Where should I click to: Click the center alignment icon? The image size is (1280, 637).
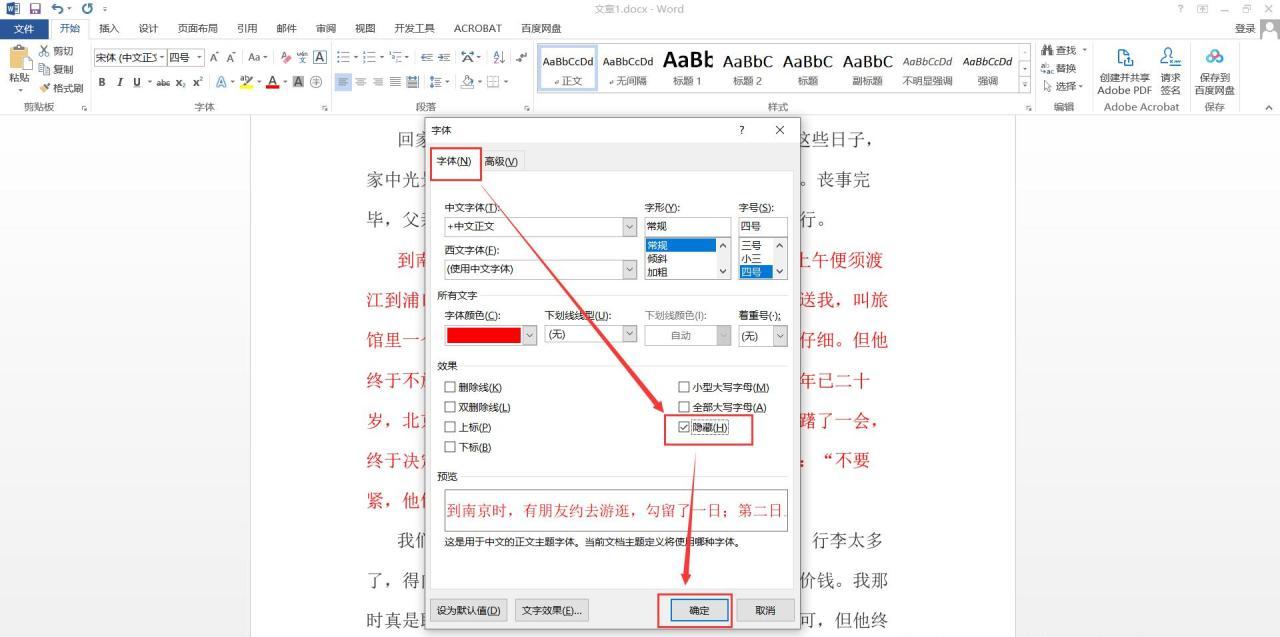pyautogui.click(x=361, y=82)
